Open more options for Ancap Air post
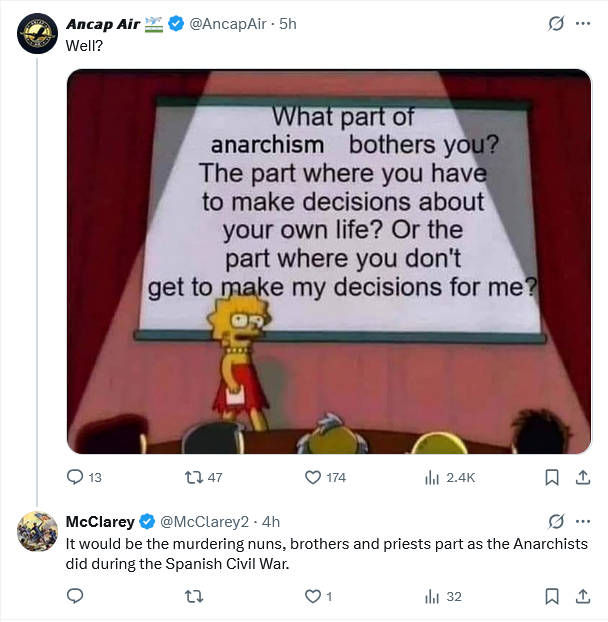 [583, 23]
